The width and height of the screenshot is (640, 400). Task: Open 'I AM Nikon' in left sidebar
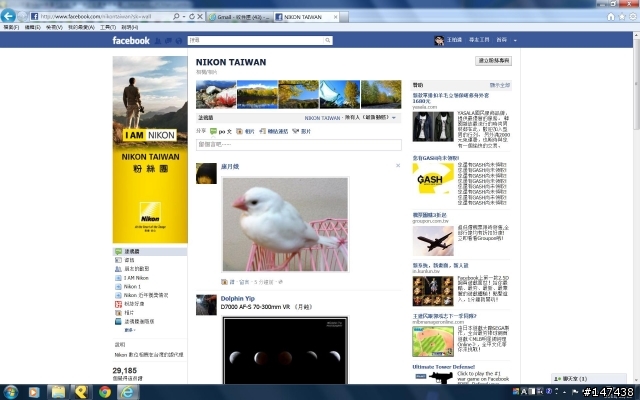click(136, 278)
